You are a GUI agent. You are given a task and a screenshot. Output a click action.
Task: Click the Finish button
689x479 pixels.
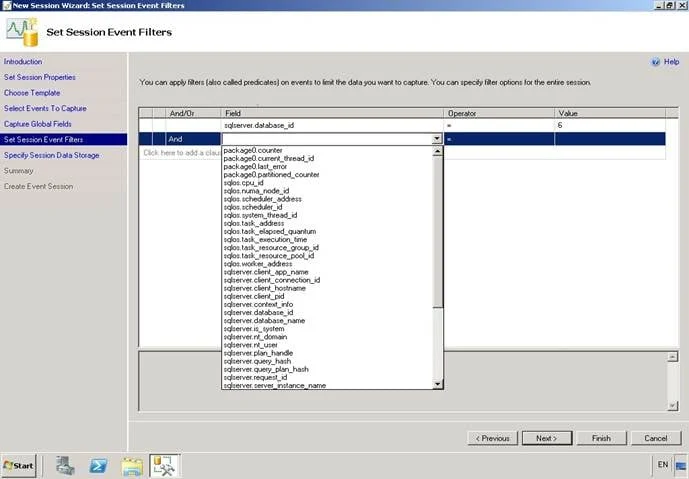(x=601, y=438)
